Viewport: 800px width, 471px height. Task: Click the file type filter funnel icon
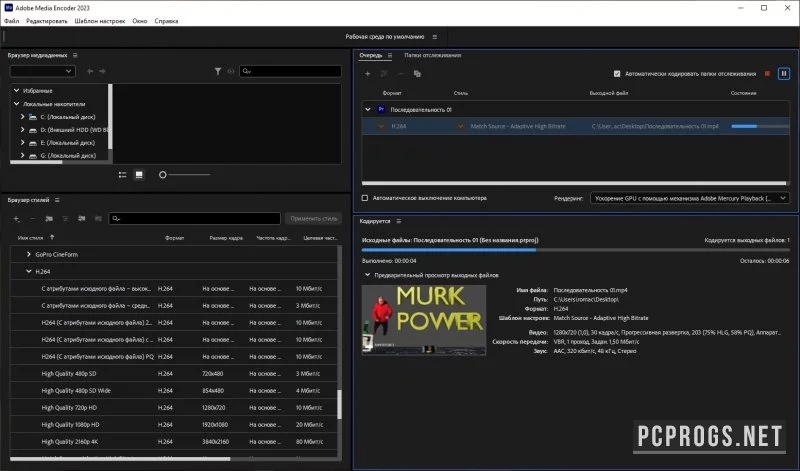[x=218, y=71]
